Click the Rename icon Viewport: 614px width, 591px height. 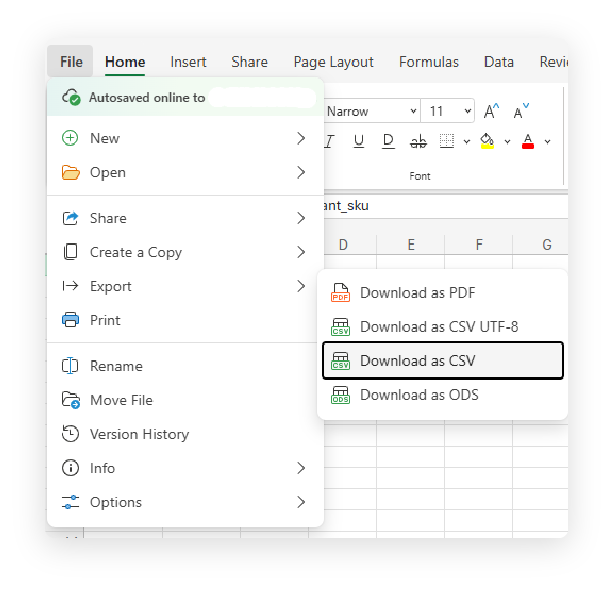click(70, 366)
